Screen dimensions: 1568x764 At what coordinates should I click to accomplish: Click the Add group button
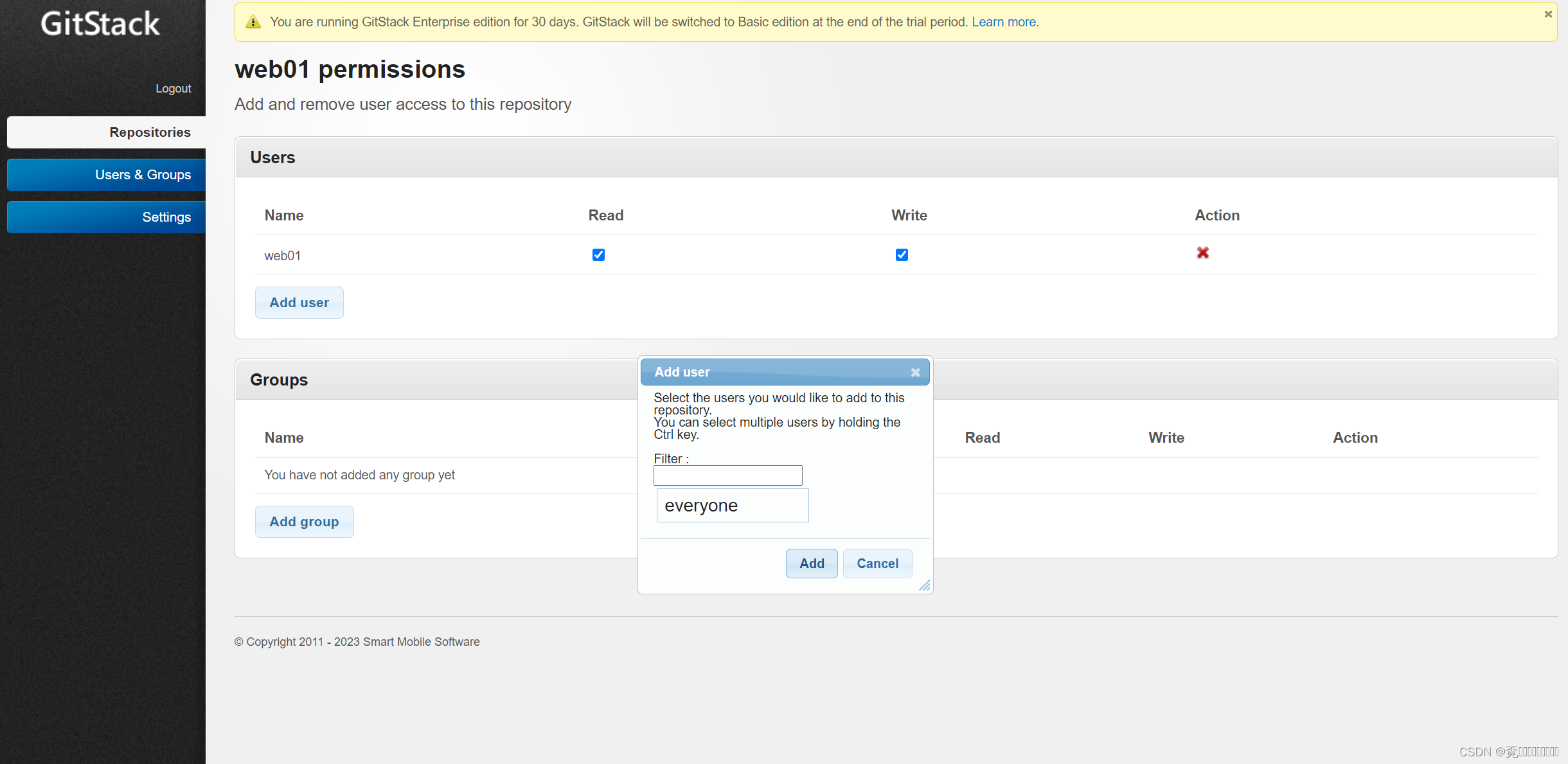pyautogui.click(x=304, y=522)
